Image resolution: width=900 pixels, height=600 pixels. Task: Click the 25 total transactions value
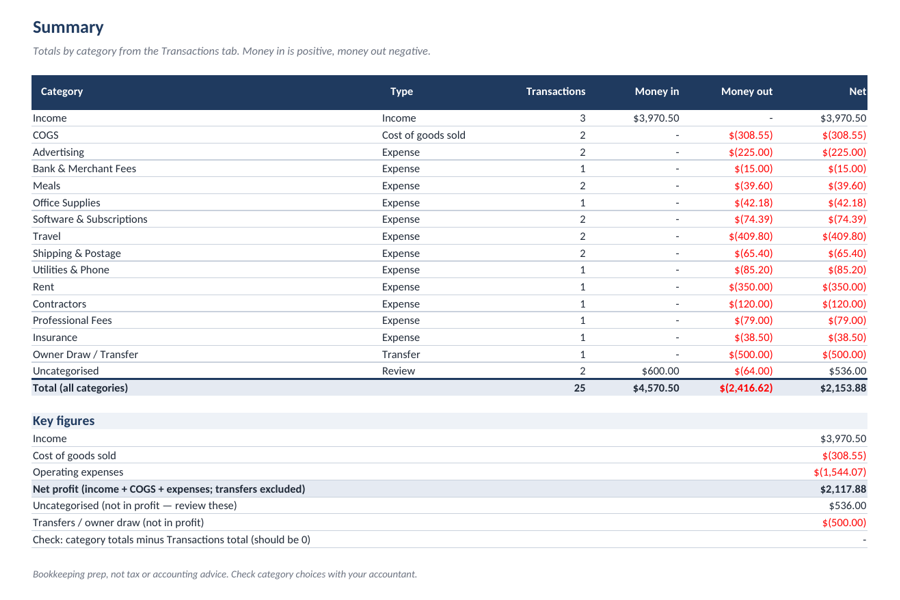pos(580,388)
